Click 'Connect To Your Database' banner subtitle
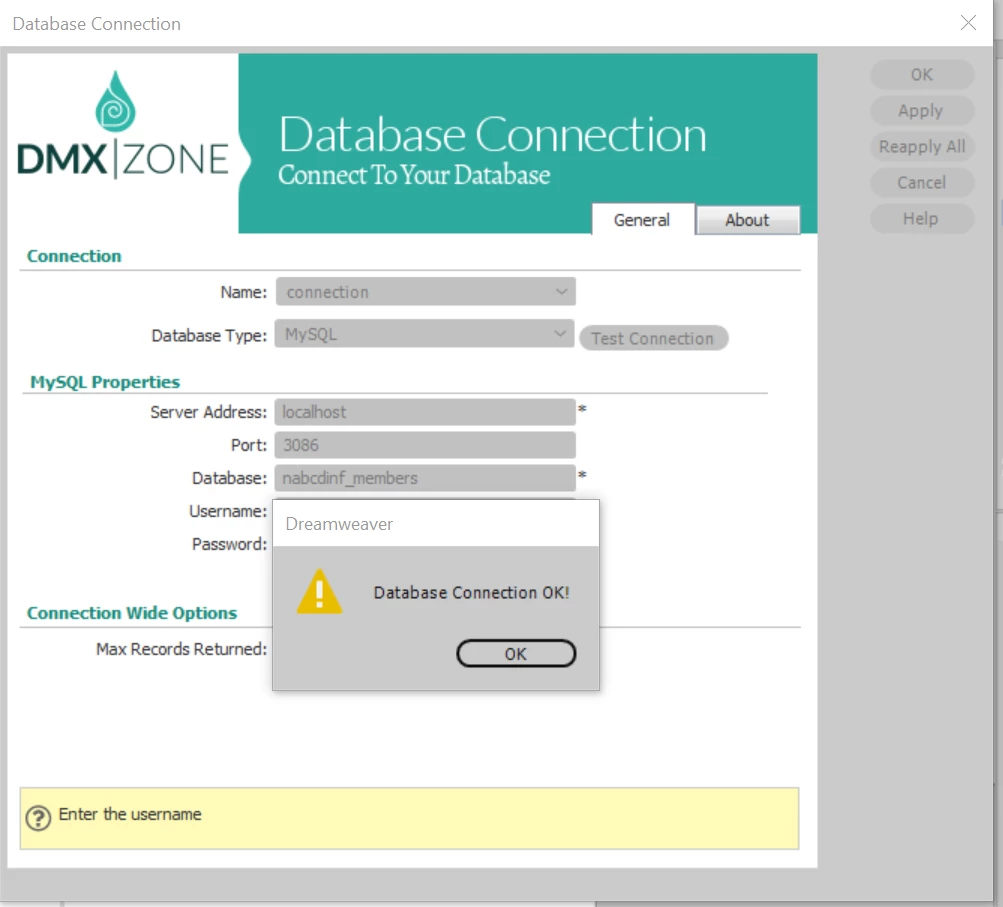Screen dimensions: 1003x907 point(414,175)
